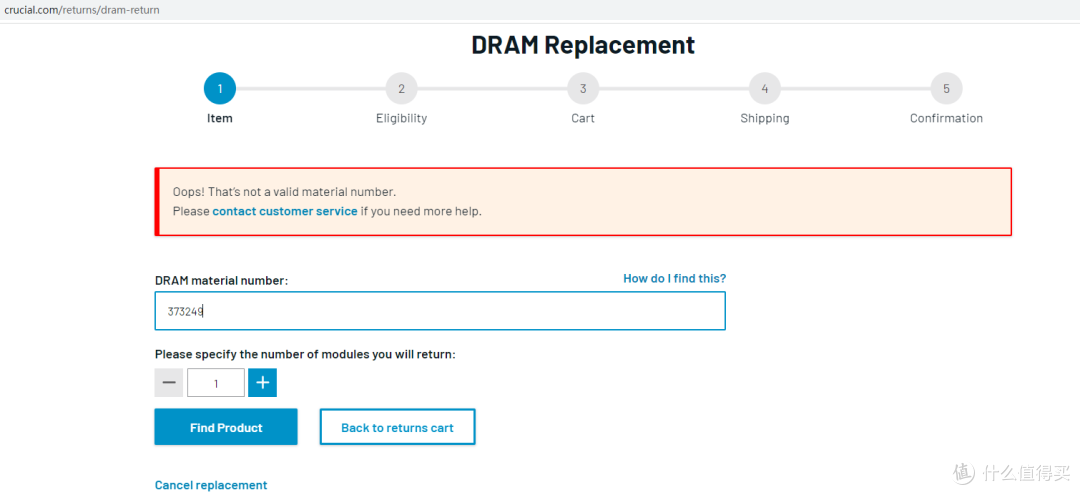Decrease module quantity with minus button
1080x495 pixels.
pyautogui.click(x=169, y=383)
